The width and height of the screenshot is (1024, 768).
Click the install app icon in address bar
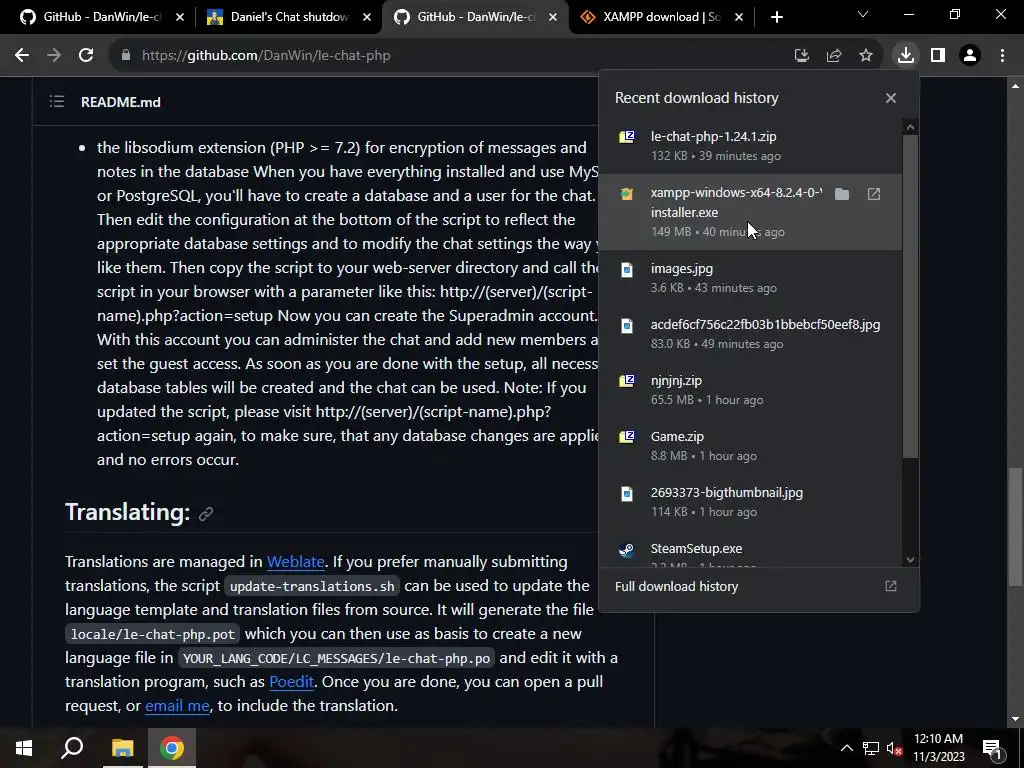tap(801, 56)
